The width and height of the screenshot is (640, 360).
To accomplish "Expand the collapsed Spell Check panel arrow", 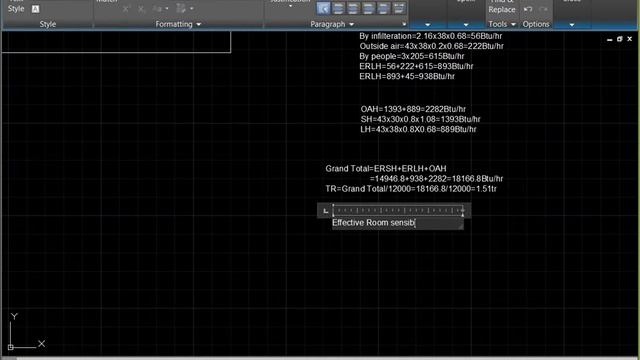I will coord(466,24).
